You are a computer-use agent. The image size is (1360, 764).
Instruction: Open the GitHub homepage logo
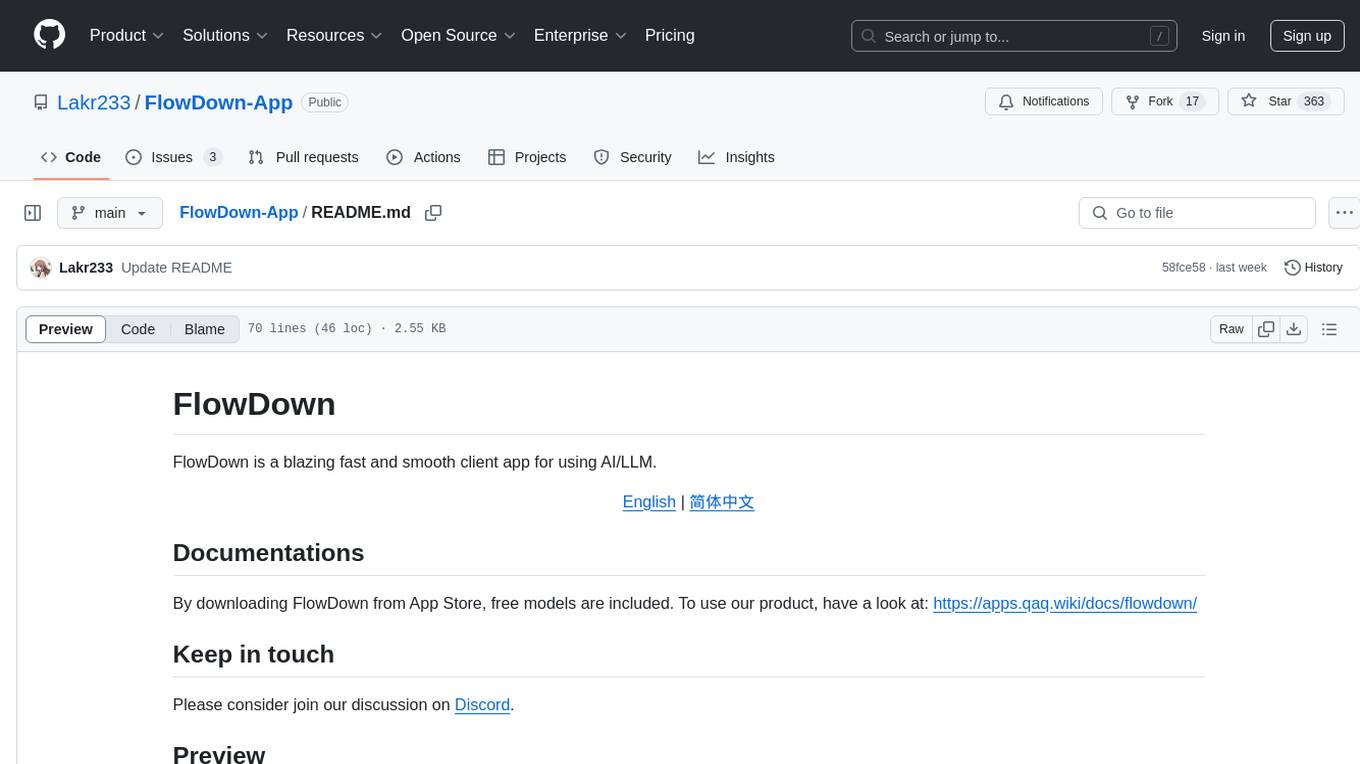[x=50, y=35]
